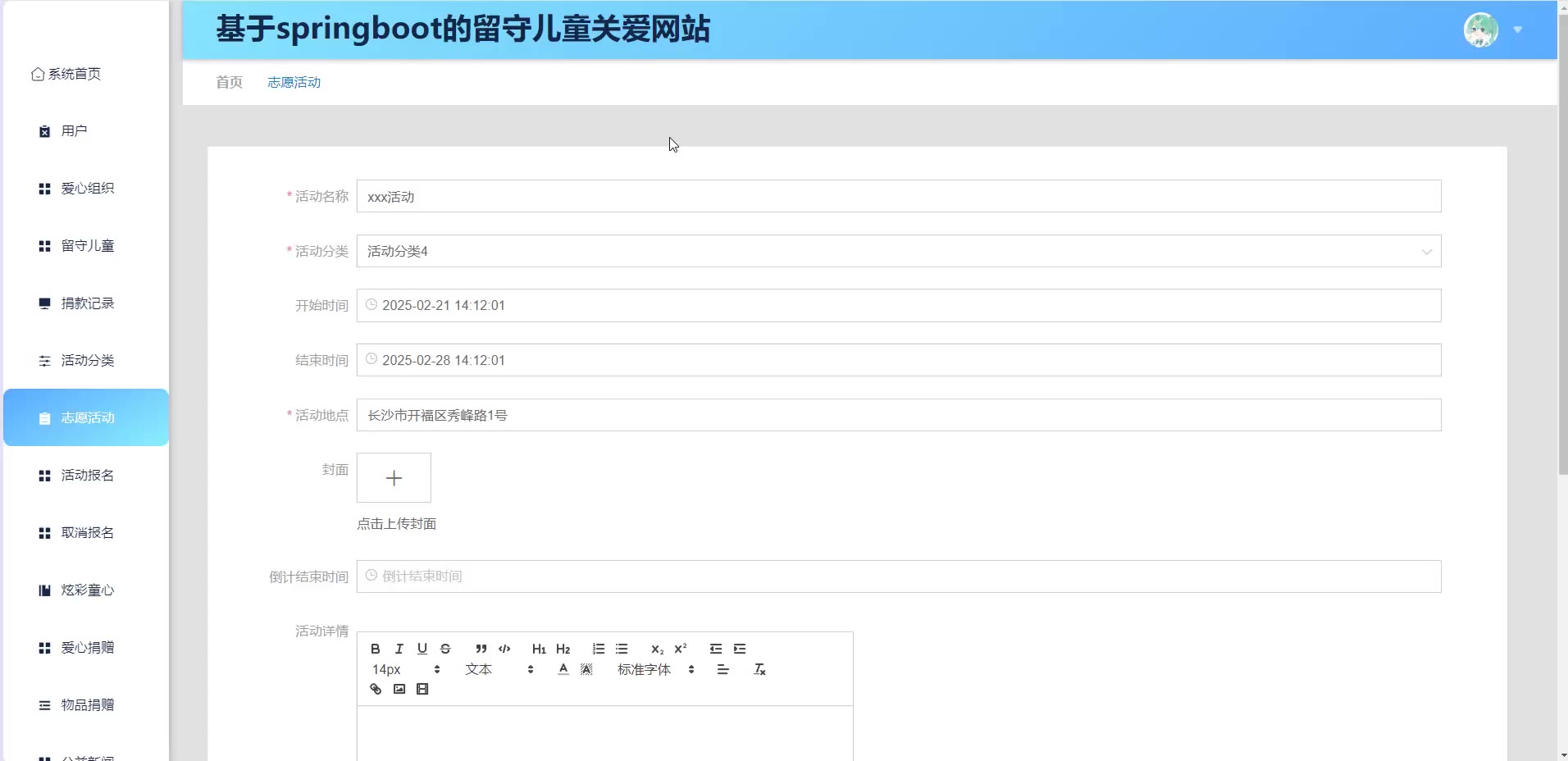The image size is (1568, 761).
Task: Click the 首页 breadcrumb link
Action: (230, 82)
